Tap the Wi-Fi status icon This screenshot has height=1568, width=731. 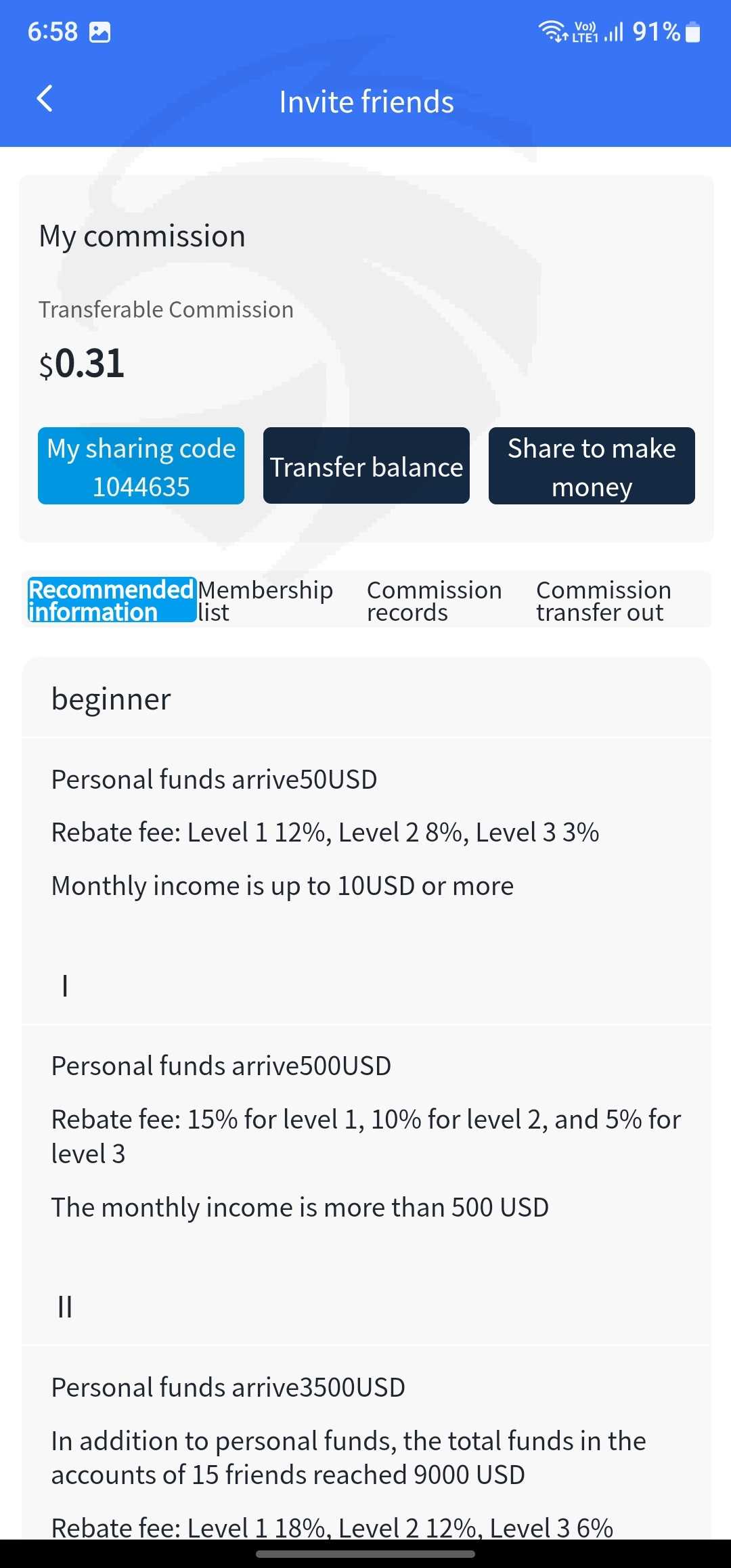pyautogui.click(x=552, y=31)
